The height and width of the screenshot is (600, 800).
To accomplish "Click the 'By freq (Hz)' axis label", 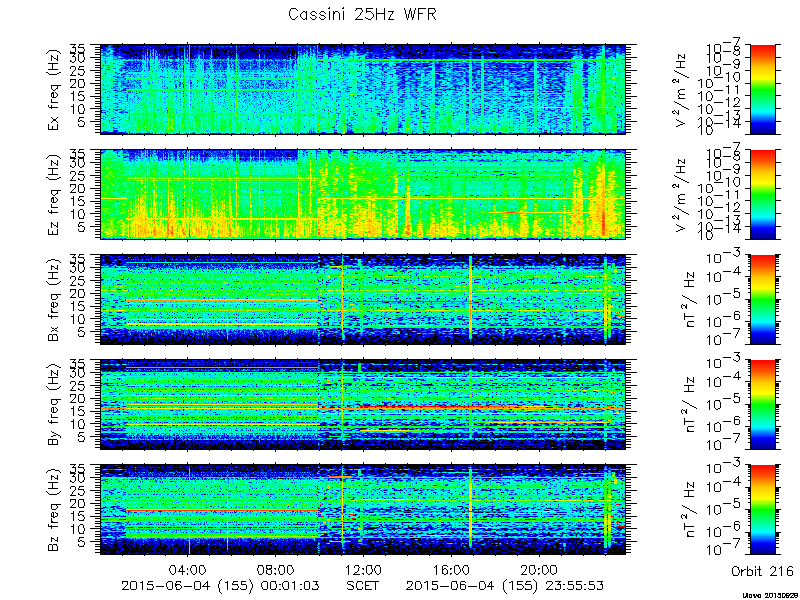I will click(54, 405).
